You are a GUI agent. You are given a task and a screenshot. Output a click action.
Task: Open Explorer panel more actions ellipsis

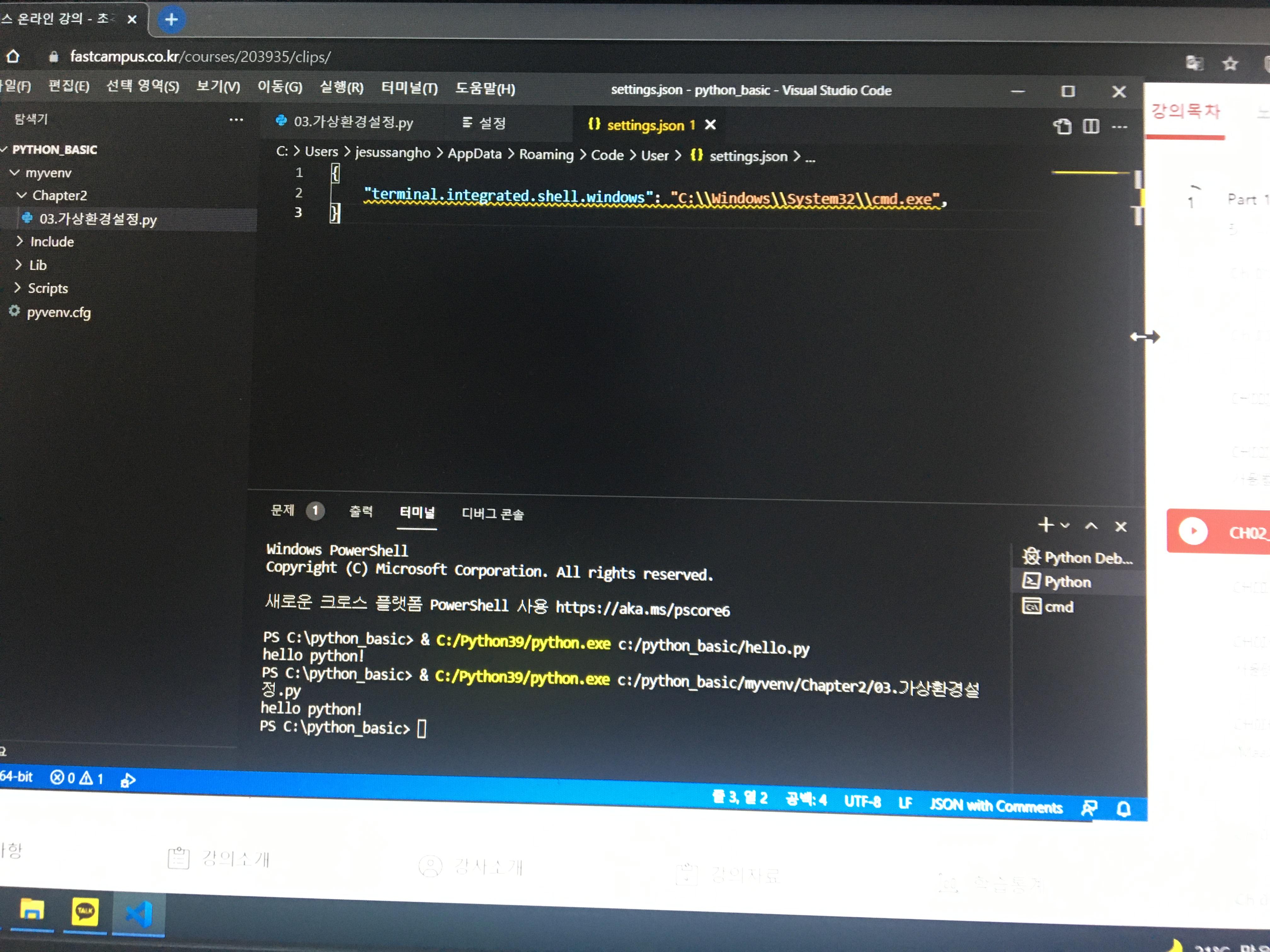pyautogui.click(x=236, y=120)
